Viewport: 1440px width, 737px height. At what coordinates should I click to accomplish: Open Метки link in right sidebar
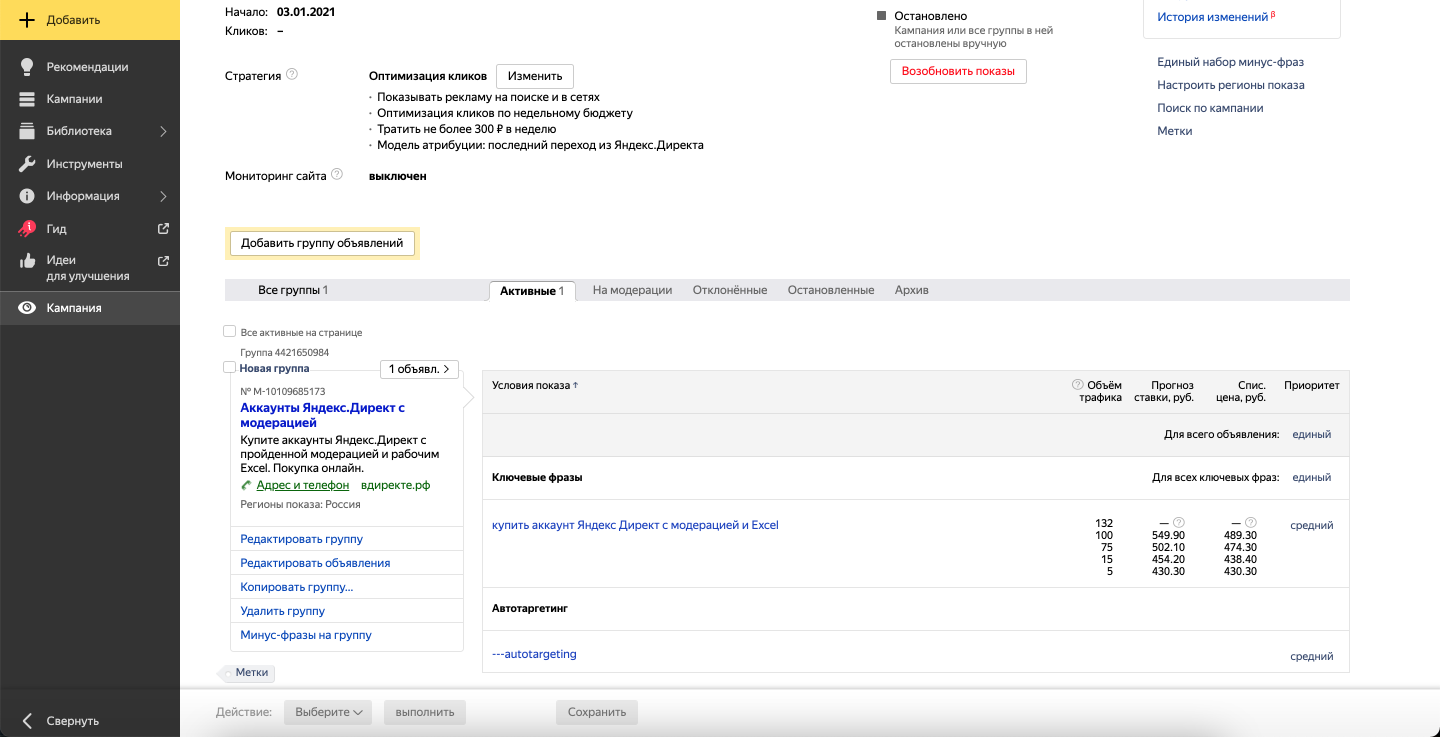[x=1174, y=131]
